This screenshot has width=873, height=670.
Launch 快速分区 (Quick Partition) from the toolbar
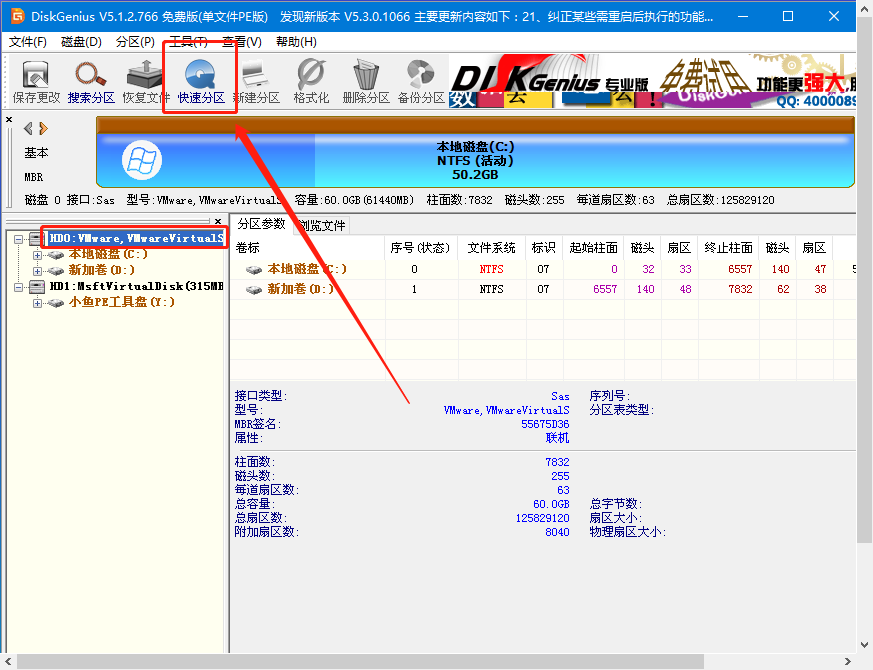201,81
